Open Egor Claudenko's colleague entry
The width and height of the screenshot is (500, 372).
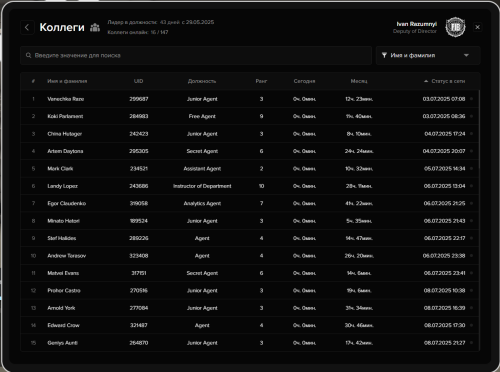coord(250,203)
